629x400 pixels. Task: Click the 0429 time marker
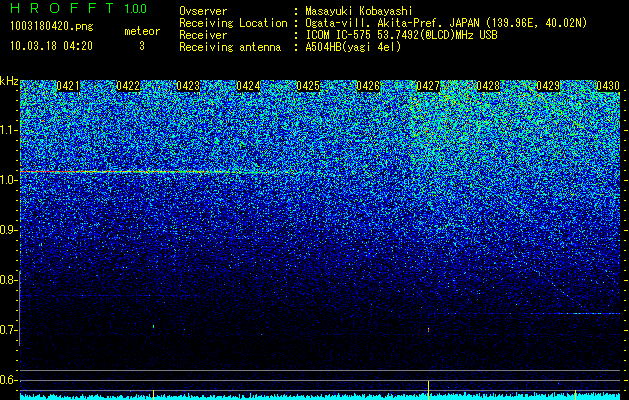tap(548, 86)
